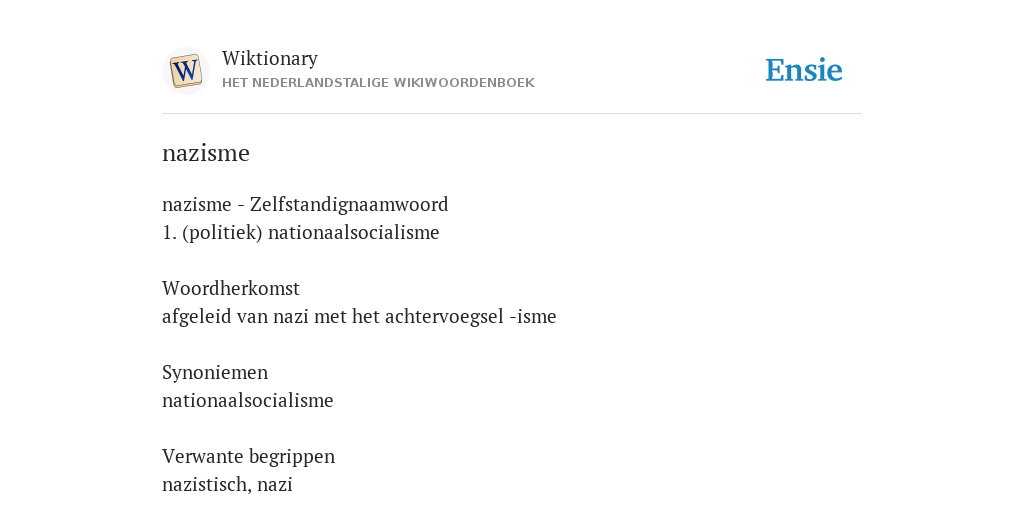Click the Woordherkomst heading
Screen dimensions: 1024x512
(x=231, y=288)
